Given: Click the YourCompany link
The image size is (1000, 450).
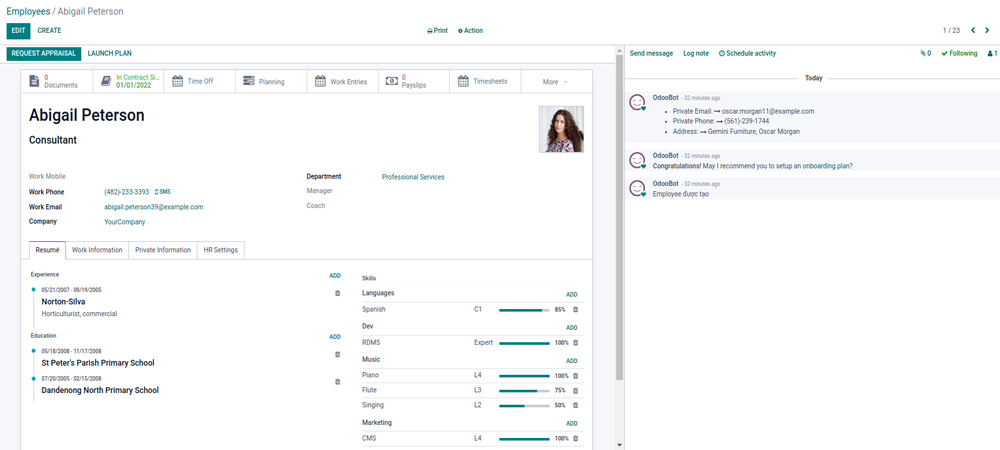Looking at the screenshot, I should tap(124, 222).
